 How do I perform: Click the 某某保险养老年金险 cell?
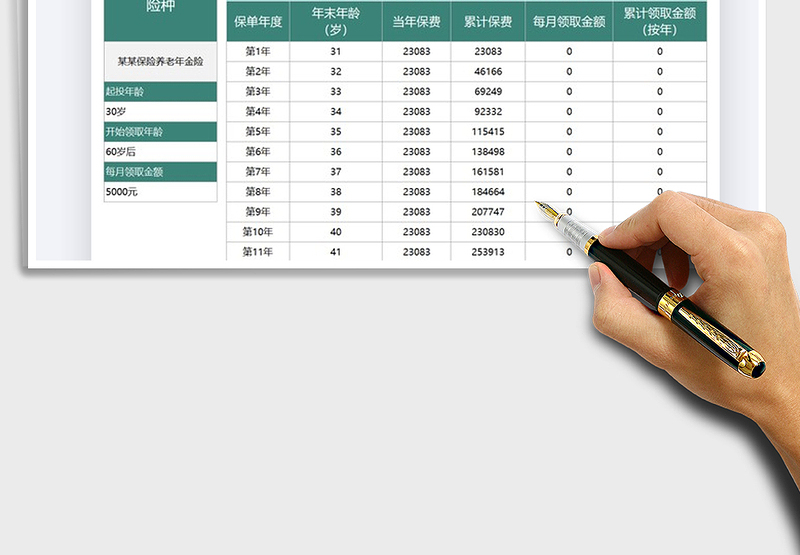(x=161, y=62)
